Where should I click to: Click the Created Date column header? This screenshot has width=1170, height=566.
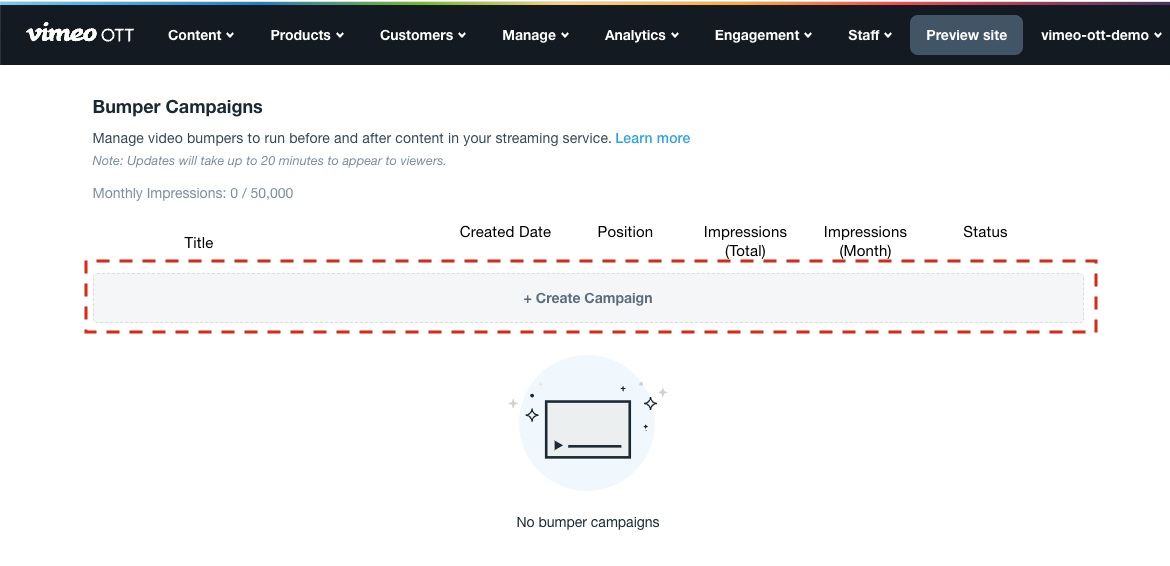[x=505, y=232]
